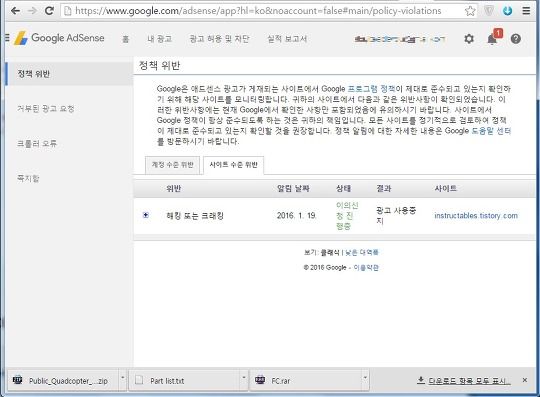
Task: Open the 실적 보고서 menu
Action: pyautogui.click(x=287, y=39)
